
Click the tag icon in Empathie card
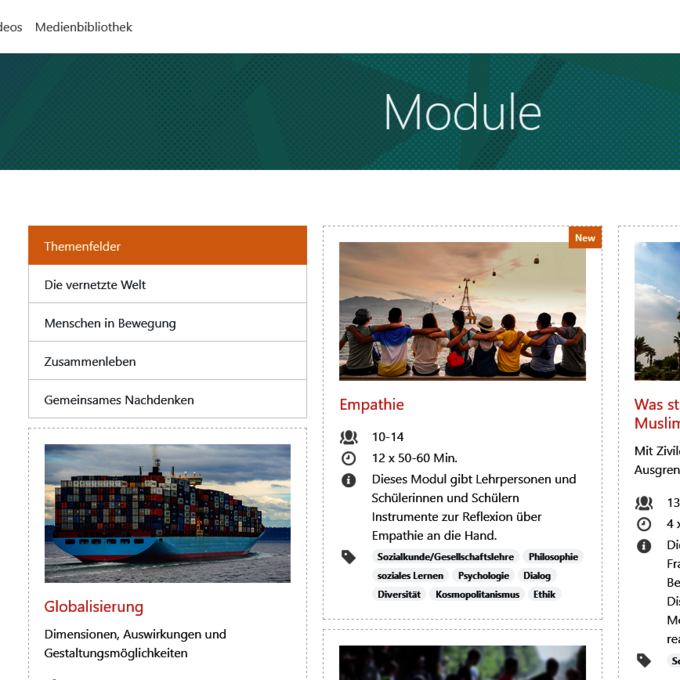tap(349, 557)
